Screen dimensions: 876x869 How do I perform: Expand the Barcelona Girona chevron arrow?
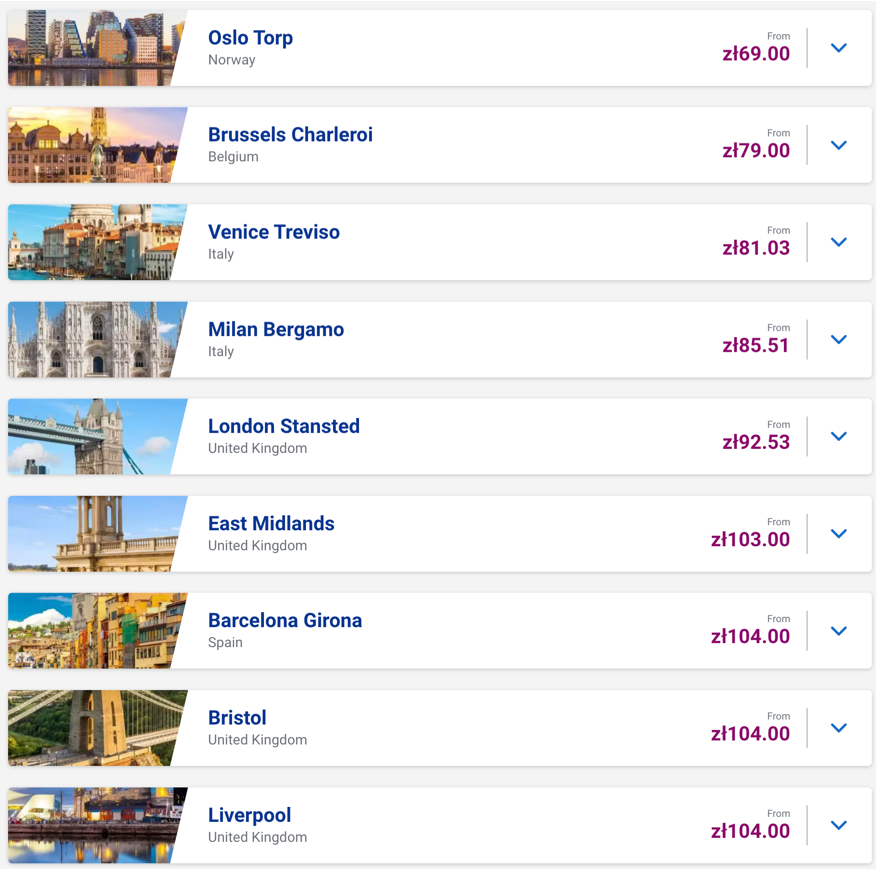tap(839, 631)
